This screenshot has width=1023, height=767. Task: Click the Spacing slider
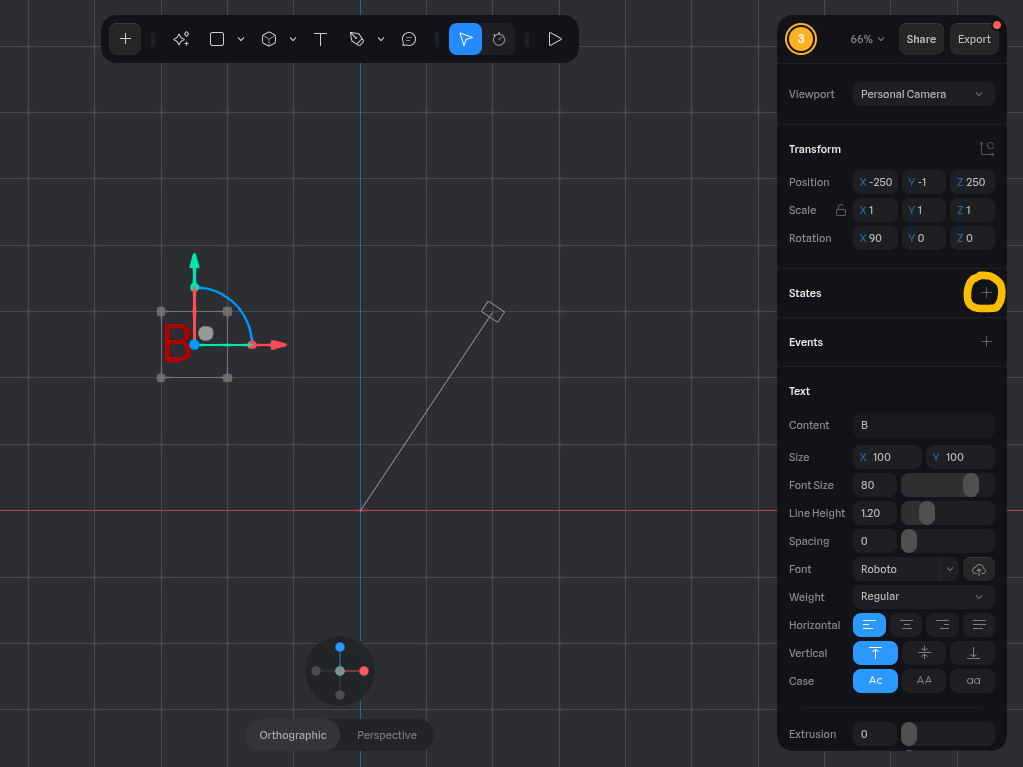point(947,541)
